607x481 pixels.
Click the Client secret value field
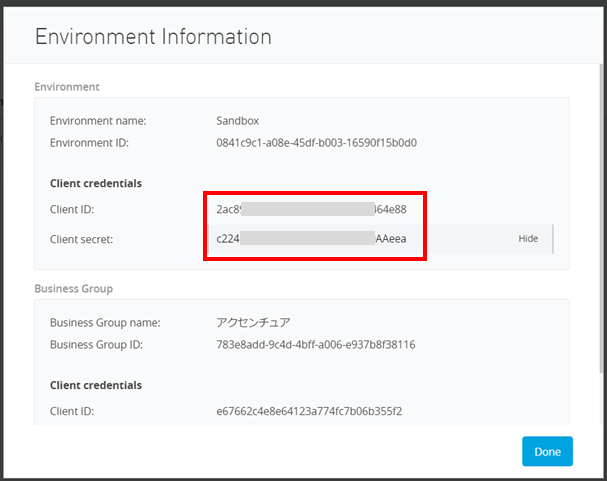(311, 239)
